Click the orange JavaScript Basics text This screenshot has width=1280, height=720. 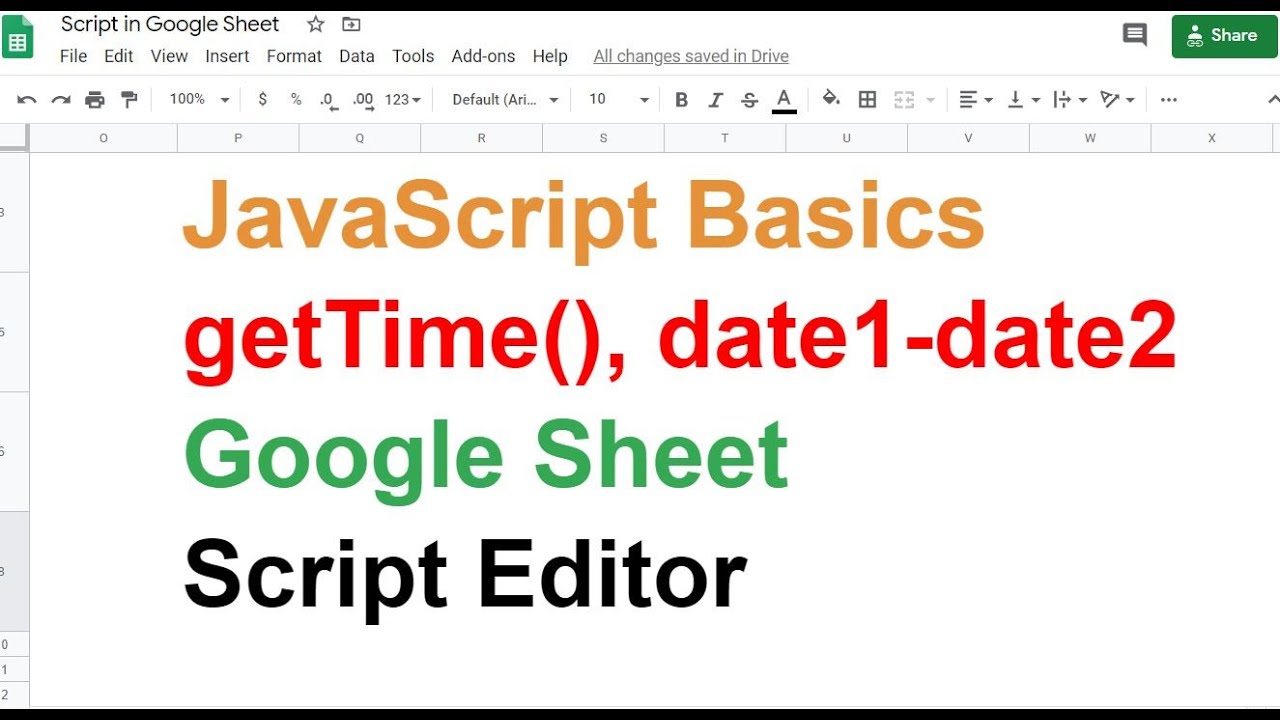(x=584, y=221)
